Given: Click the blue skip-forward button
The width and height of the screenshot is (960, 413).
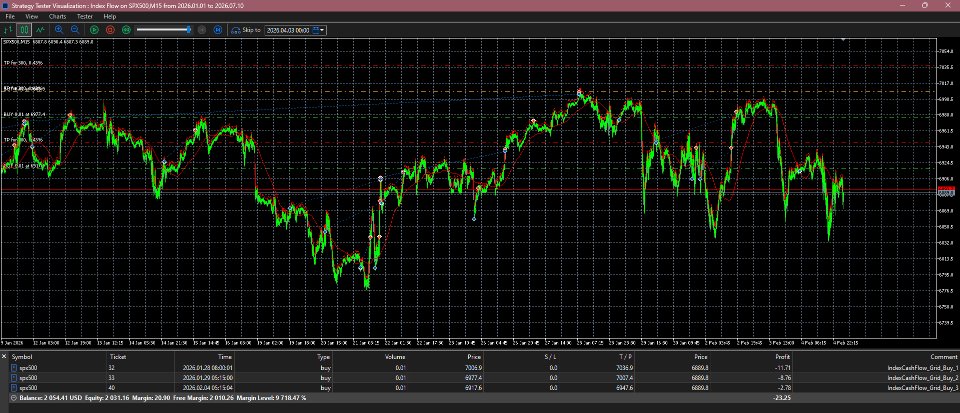Looking at the screenshot, I should (217, 29).
